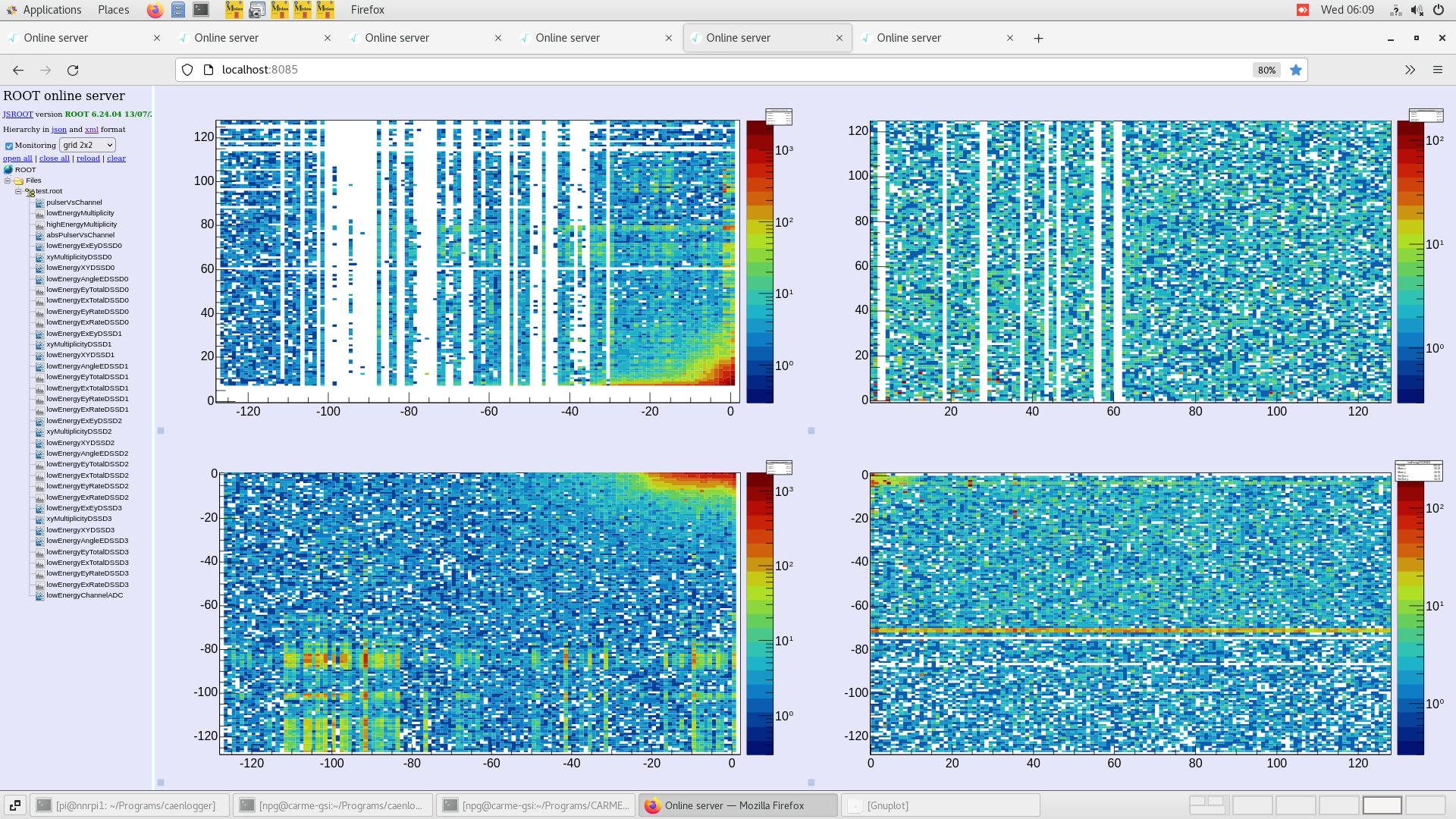Click the bookmark star icon in address bar
The image size is (1456, 819).
[1296, 70]
